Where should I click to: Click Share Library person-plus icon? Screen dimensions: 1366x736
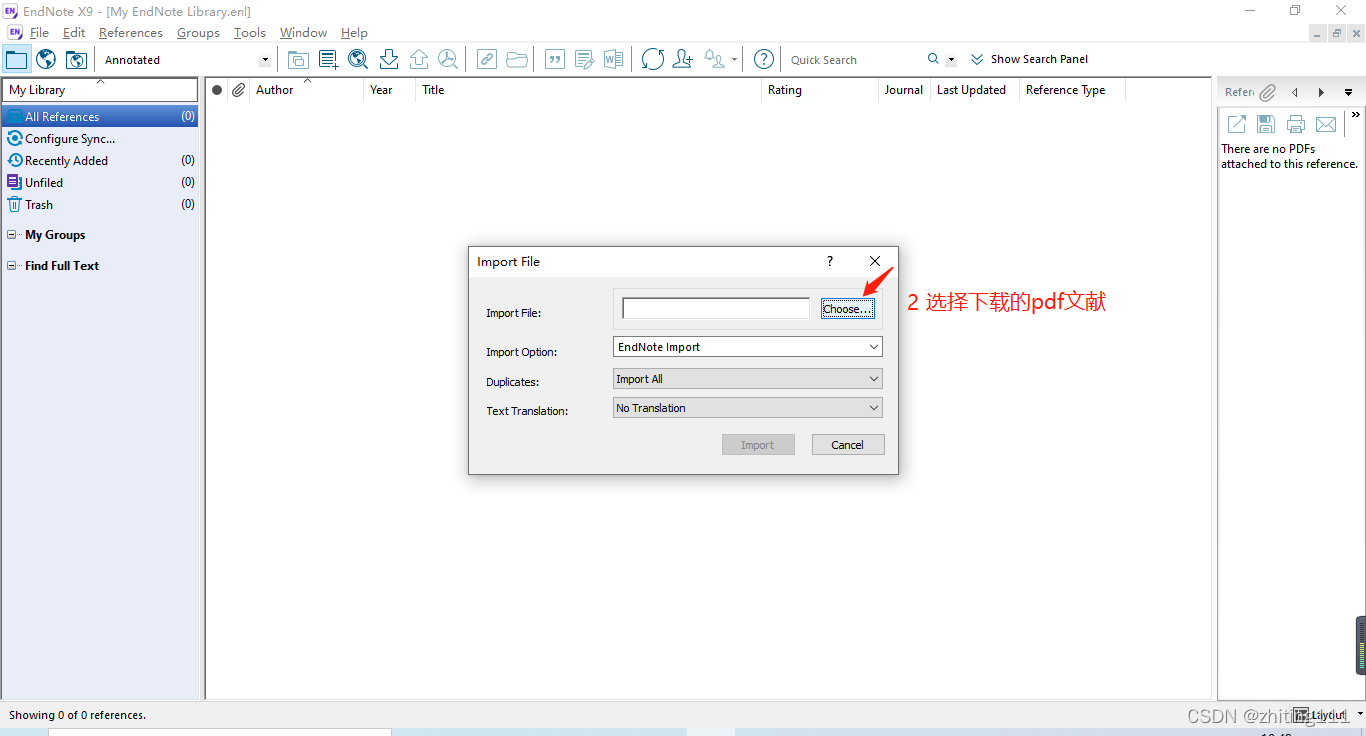[x=683, y=59]
